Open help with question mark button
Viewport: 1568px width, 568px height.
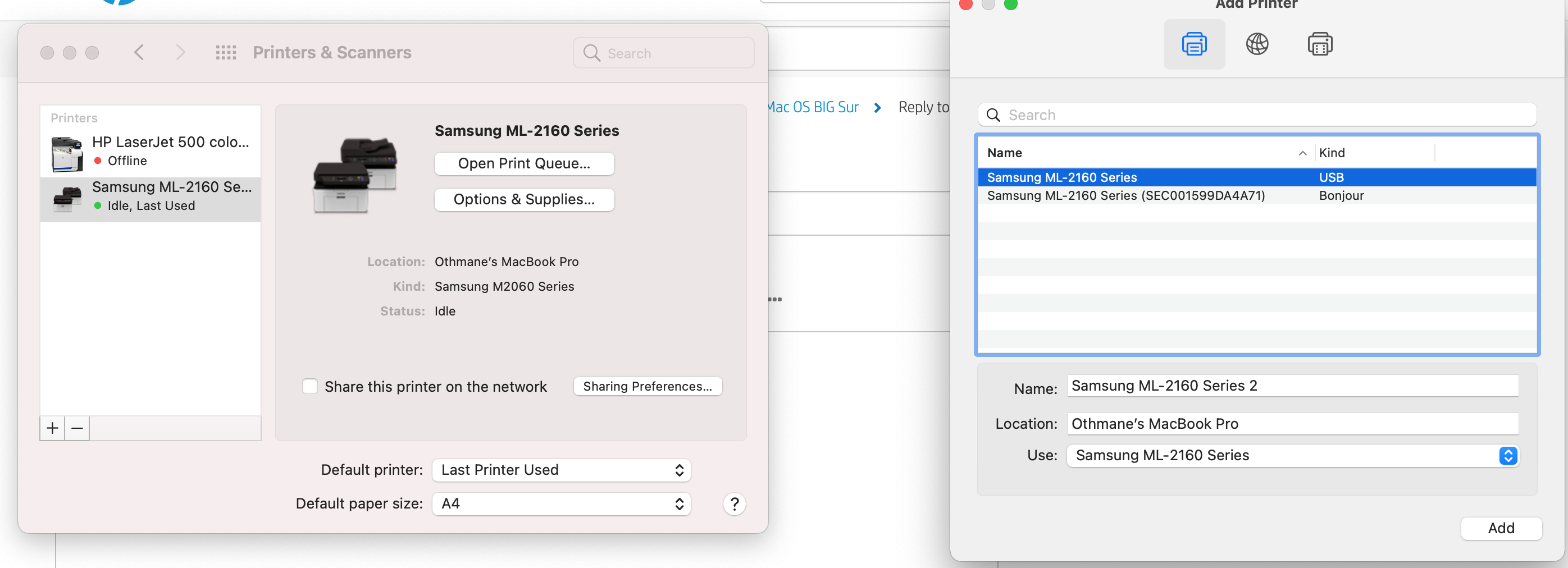point(735,503)
